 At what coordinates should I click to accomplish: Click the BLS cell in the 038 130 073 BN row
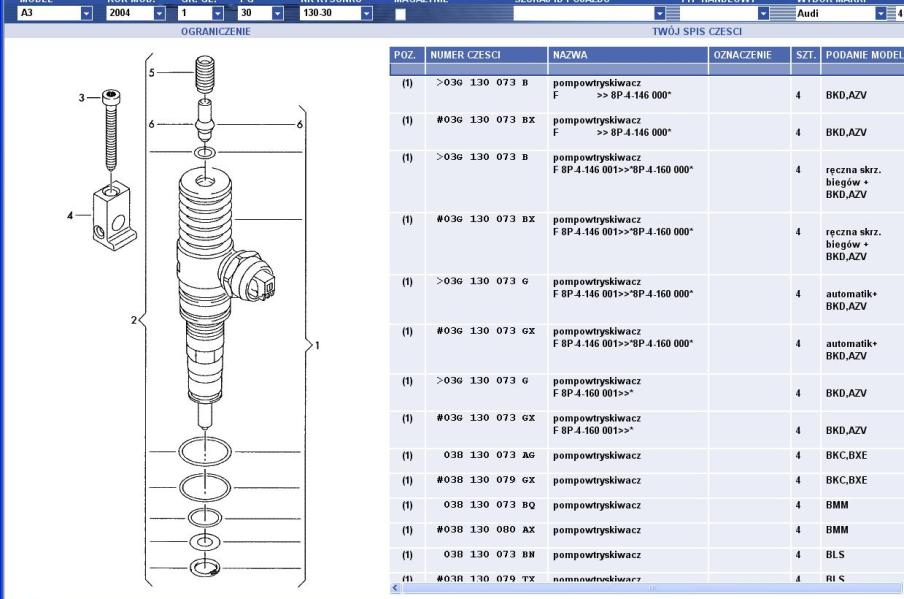click(x=835, y=554)
